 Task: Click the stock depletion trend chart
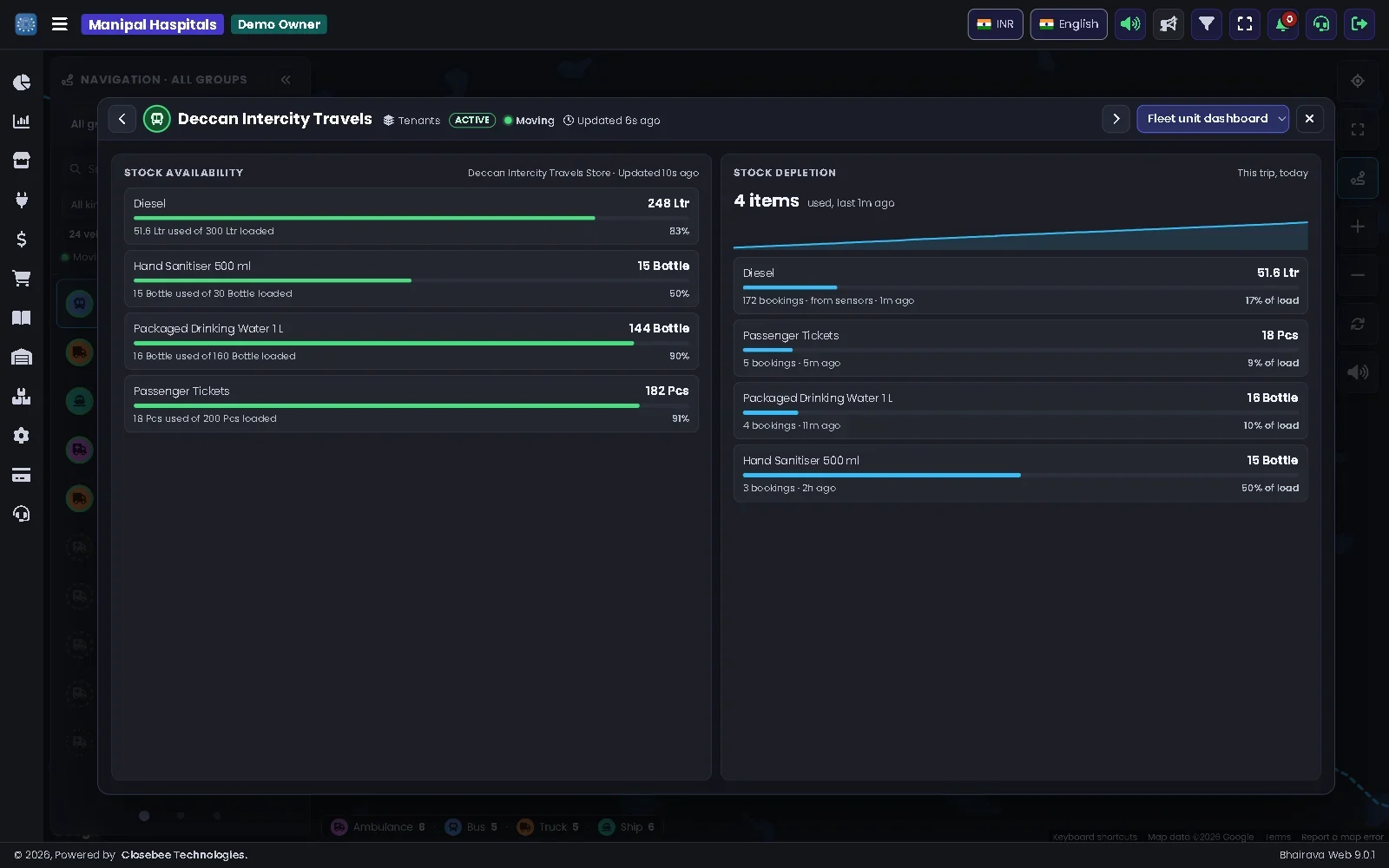click(1021, 234)
